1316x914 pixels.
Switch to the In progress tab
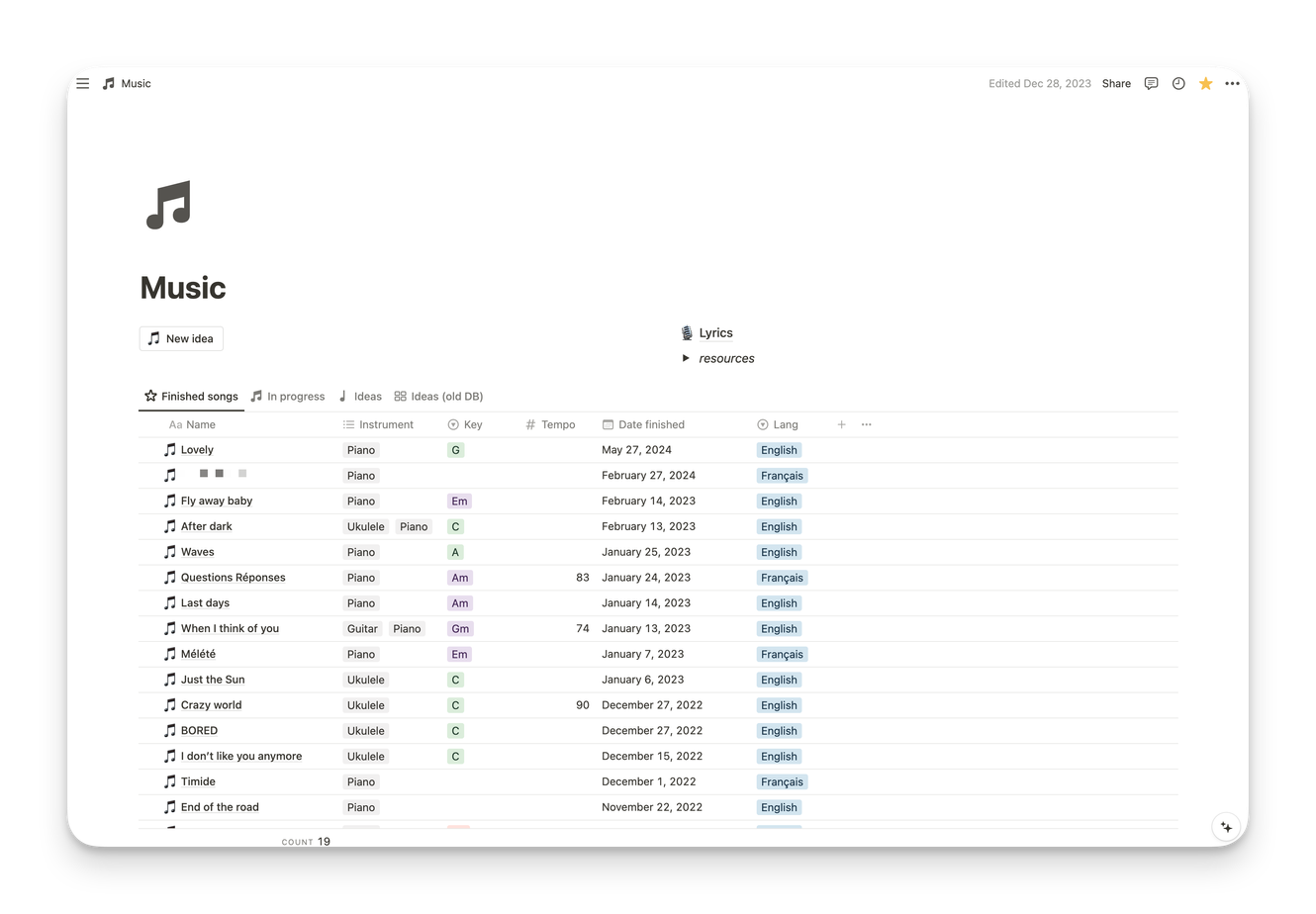pos(287,397)
